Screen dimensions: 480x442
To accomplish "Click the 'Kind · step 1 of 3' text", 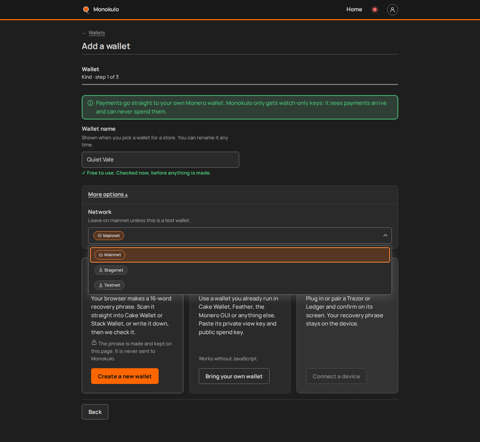I will pos(100,77).
